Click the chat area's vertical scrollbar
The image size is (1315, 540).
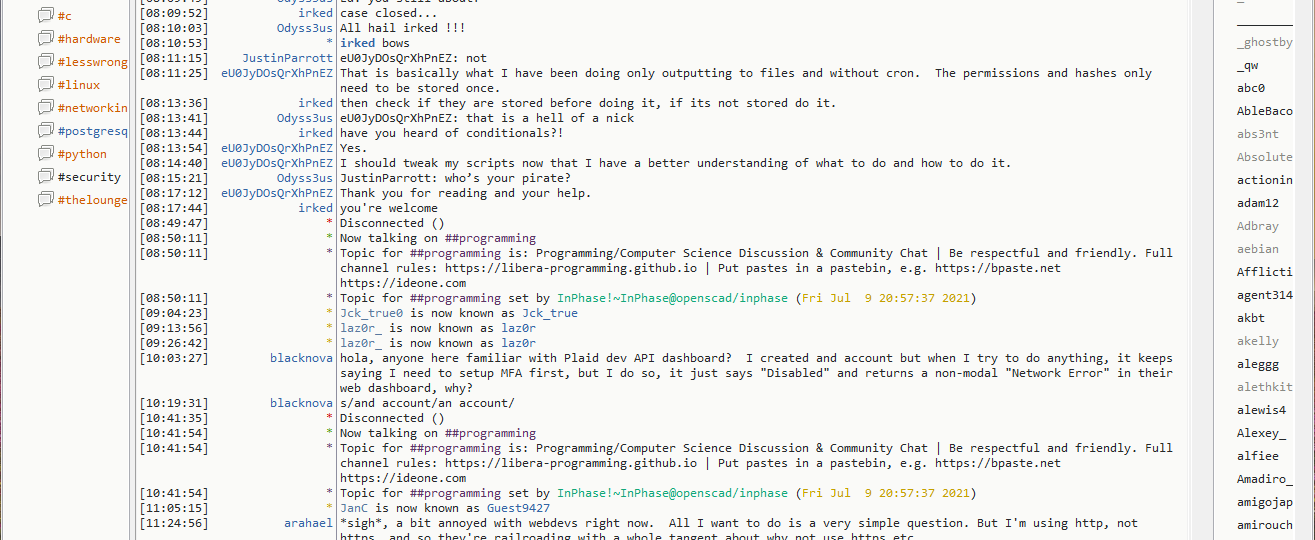pos(1201,270)
